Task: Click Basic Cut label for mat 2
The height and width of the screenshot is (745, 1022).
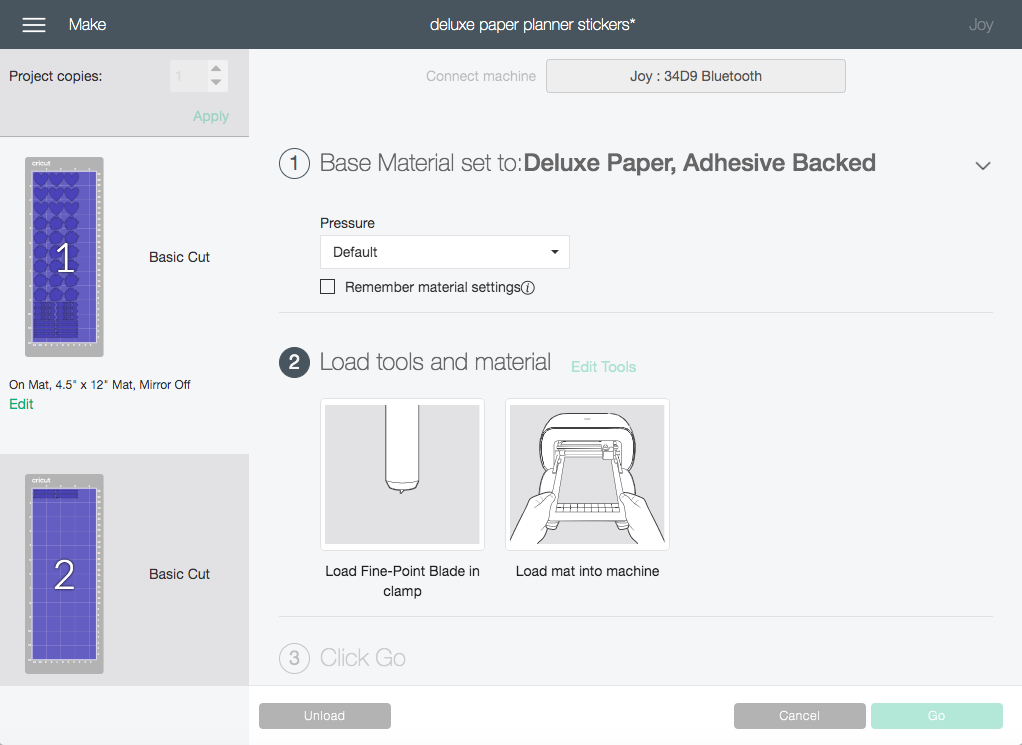Action: [179, 574]
